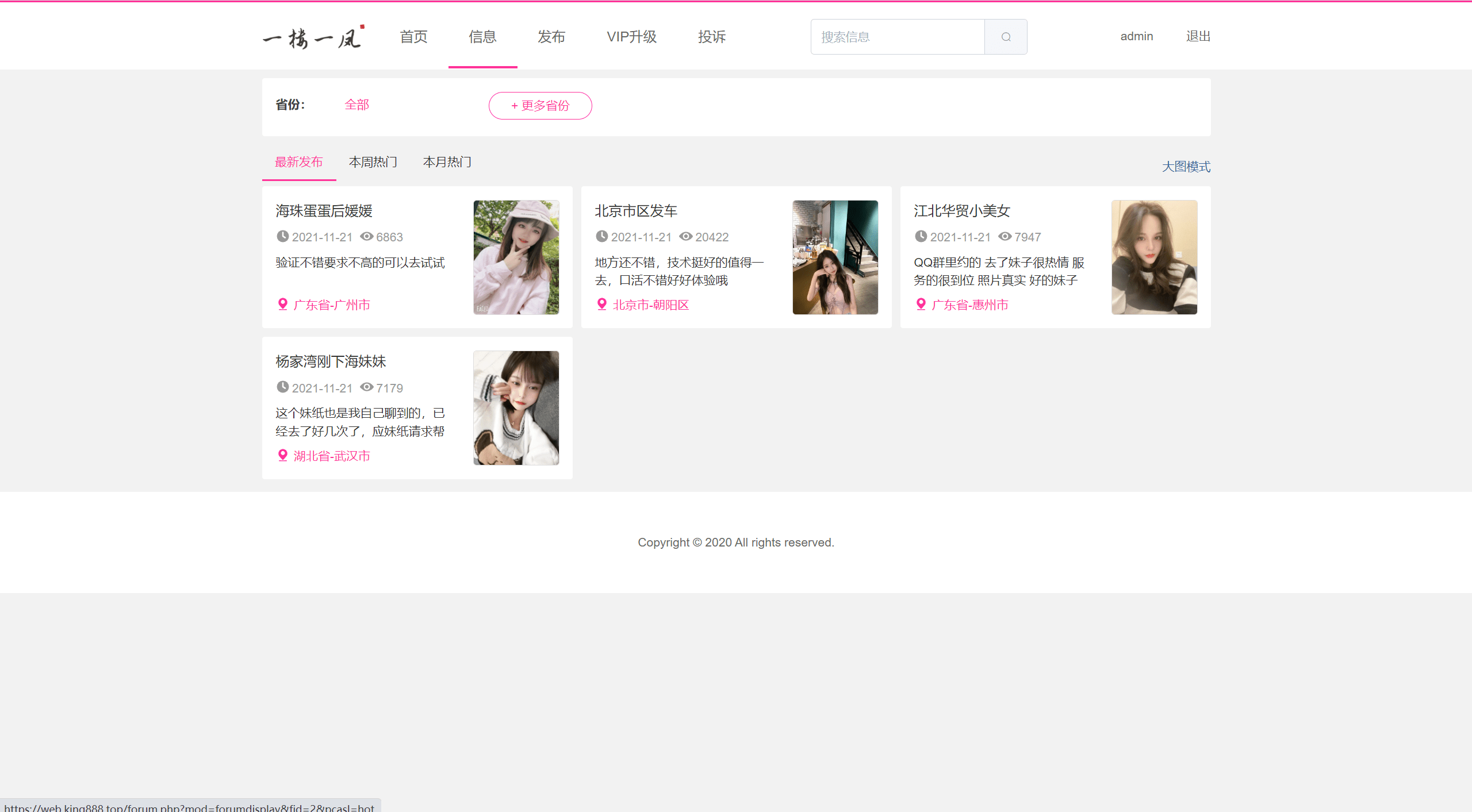The height and width of the screenshot is (812, 1472).
Task: Select the 全部 province filter
Action: 356,105
